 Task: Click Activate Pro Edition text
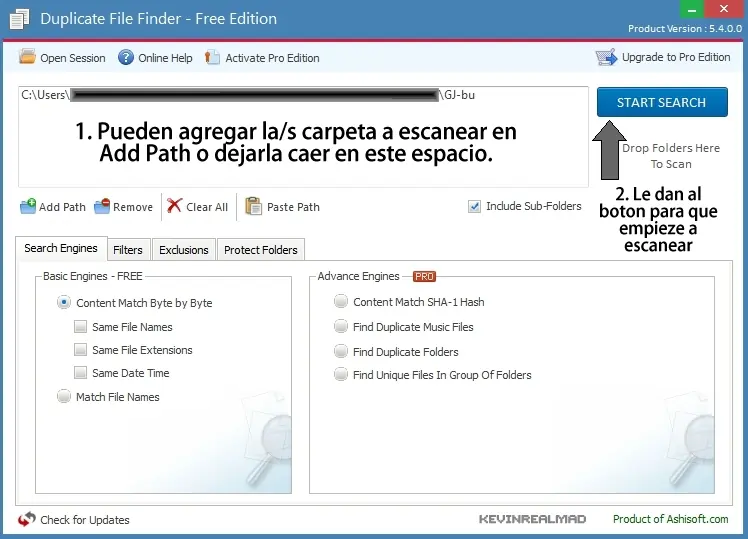pos(272,58)
